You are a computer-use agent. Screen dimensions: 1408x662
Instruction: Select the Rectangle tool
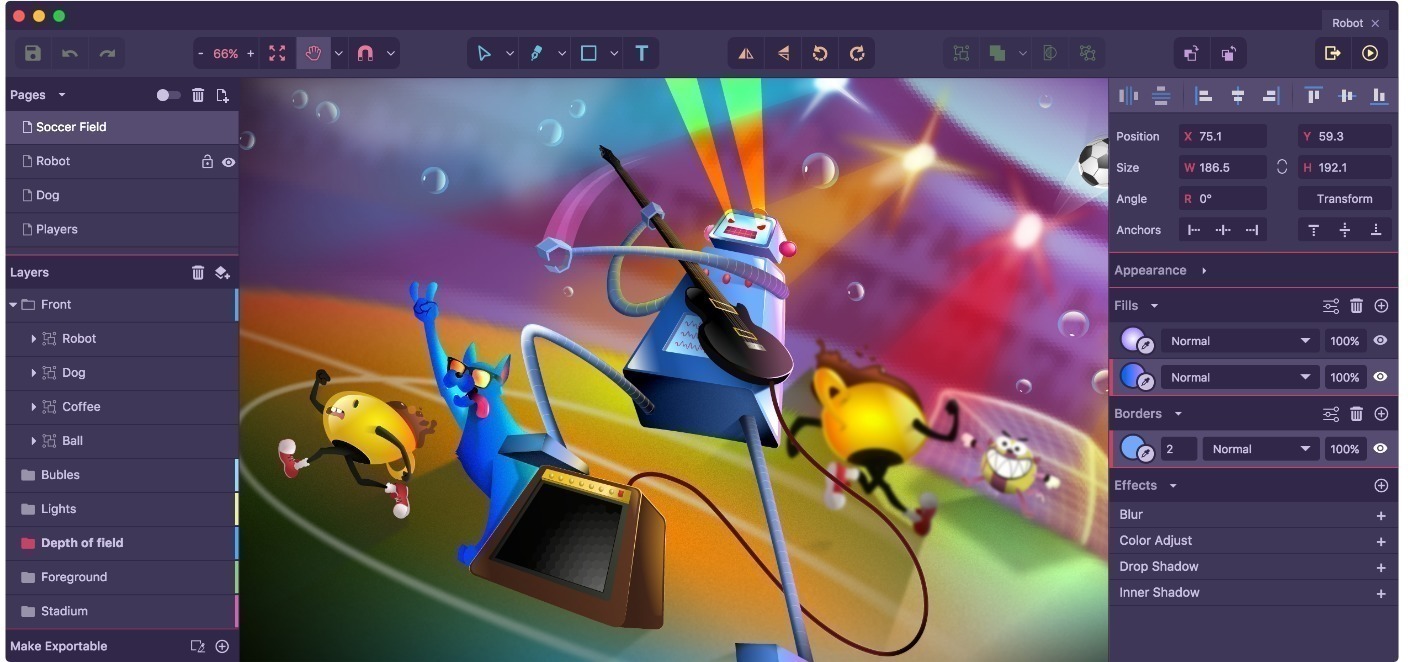point(589,53)
